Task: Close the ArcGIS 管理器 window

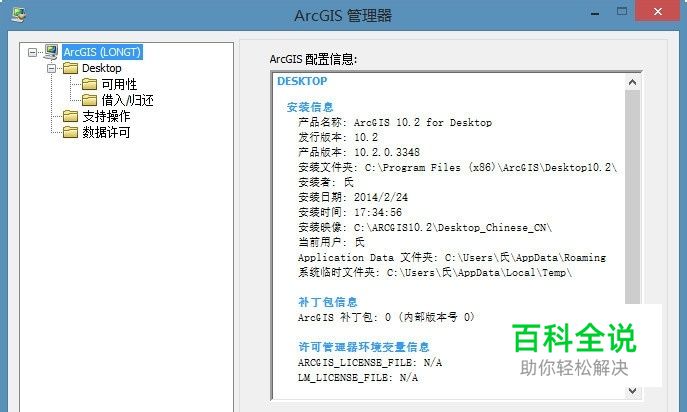Action: 658,11
